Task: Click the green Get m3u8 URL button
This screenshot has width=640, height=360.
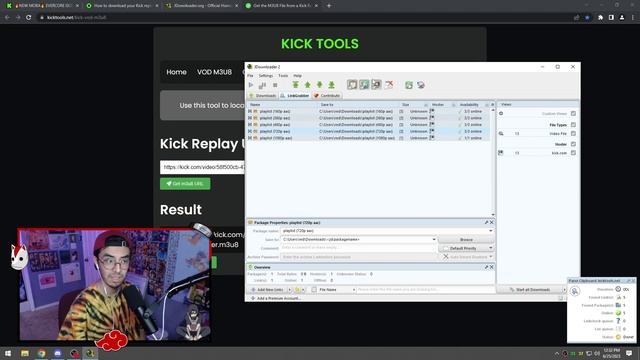Action: pyautogui.click(x=185, y=184)
